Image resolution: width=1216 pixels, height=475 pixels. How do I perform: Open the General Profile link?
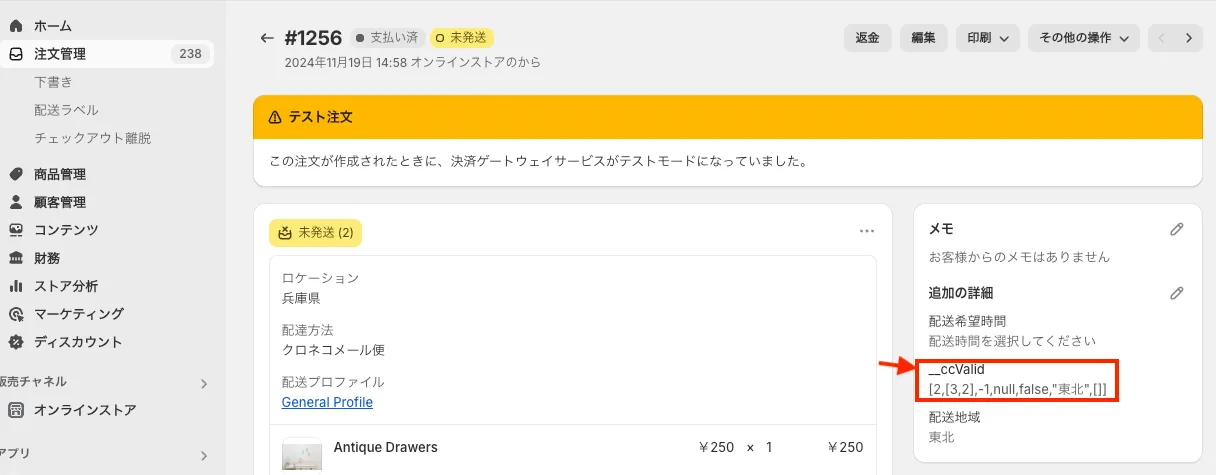tap(327, 402)
